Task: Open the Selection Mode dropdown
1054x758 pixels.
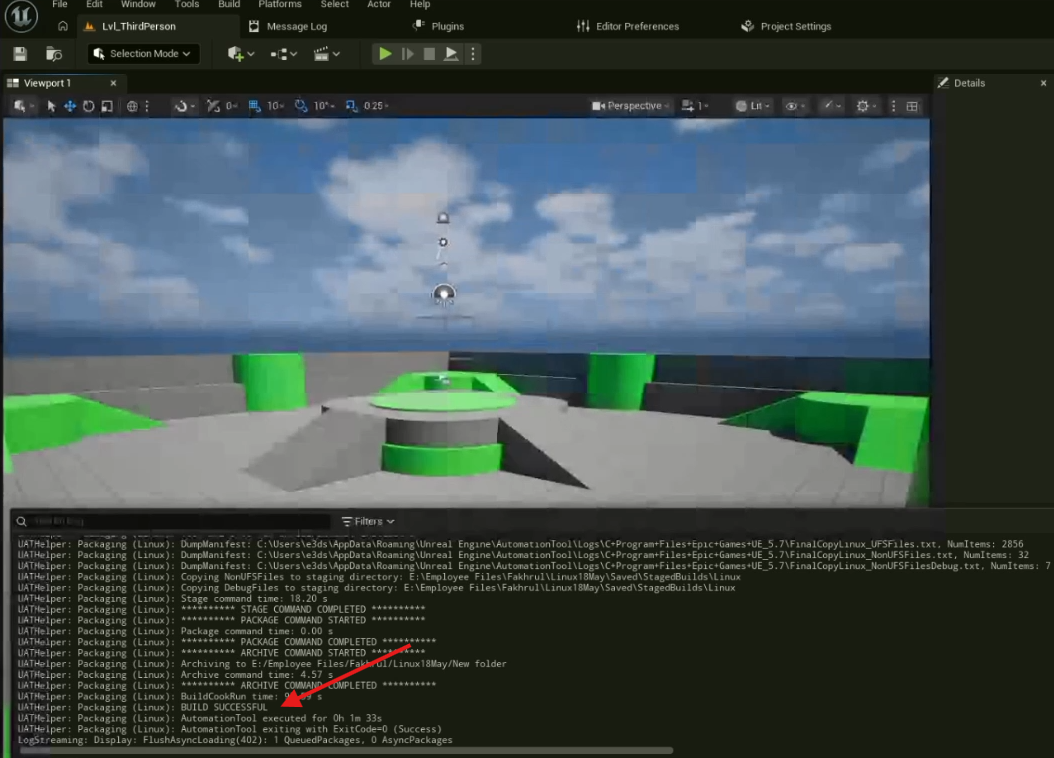Action: point(143,54)
